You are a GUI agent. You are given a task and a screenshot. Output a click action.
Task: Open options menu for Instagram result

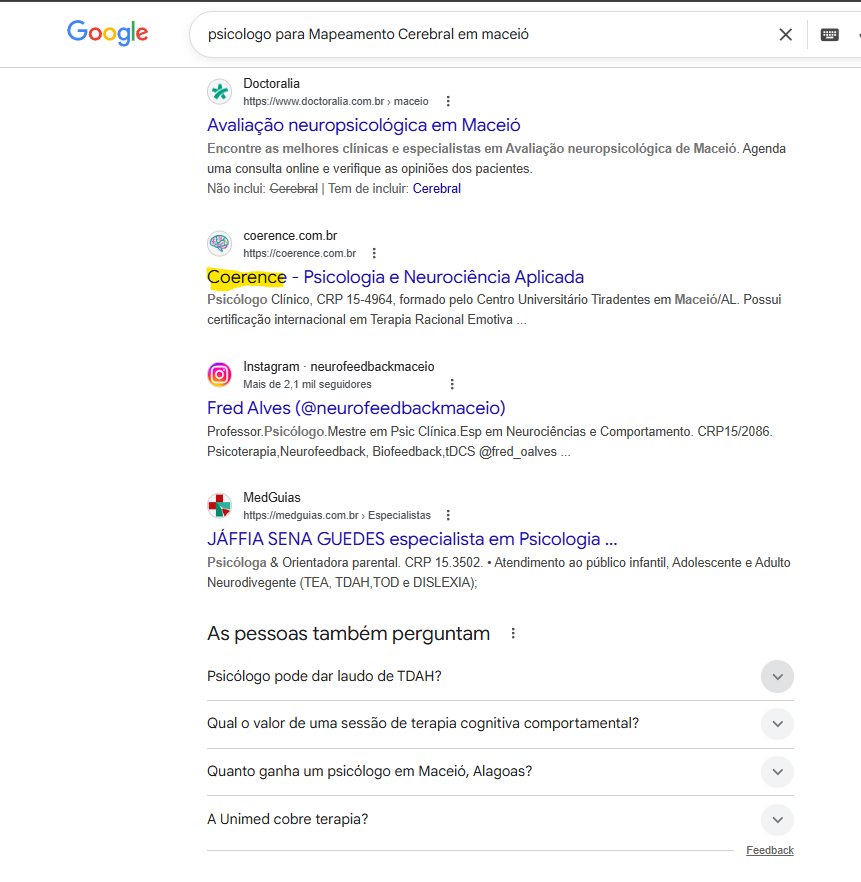click(452, 384)
